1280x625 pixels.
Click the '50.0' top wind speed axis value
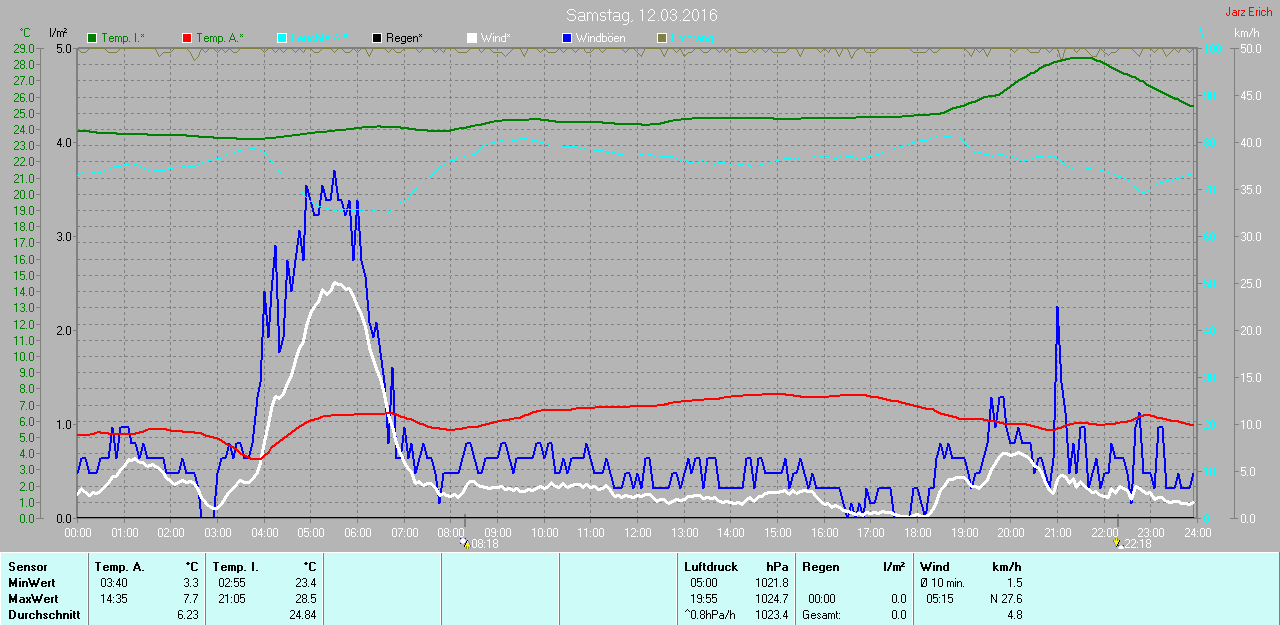(1249, 48)
